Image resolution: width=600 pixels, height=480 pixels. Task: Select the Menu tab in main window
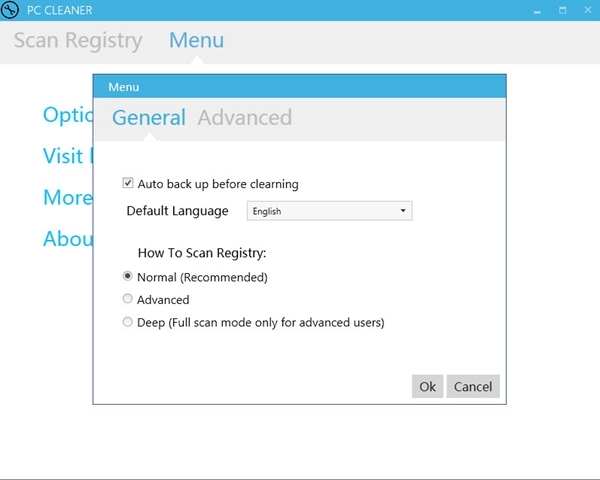point(197,40)
